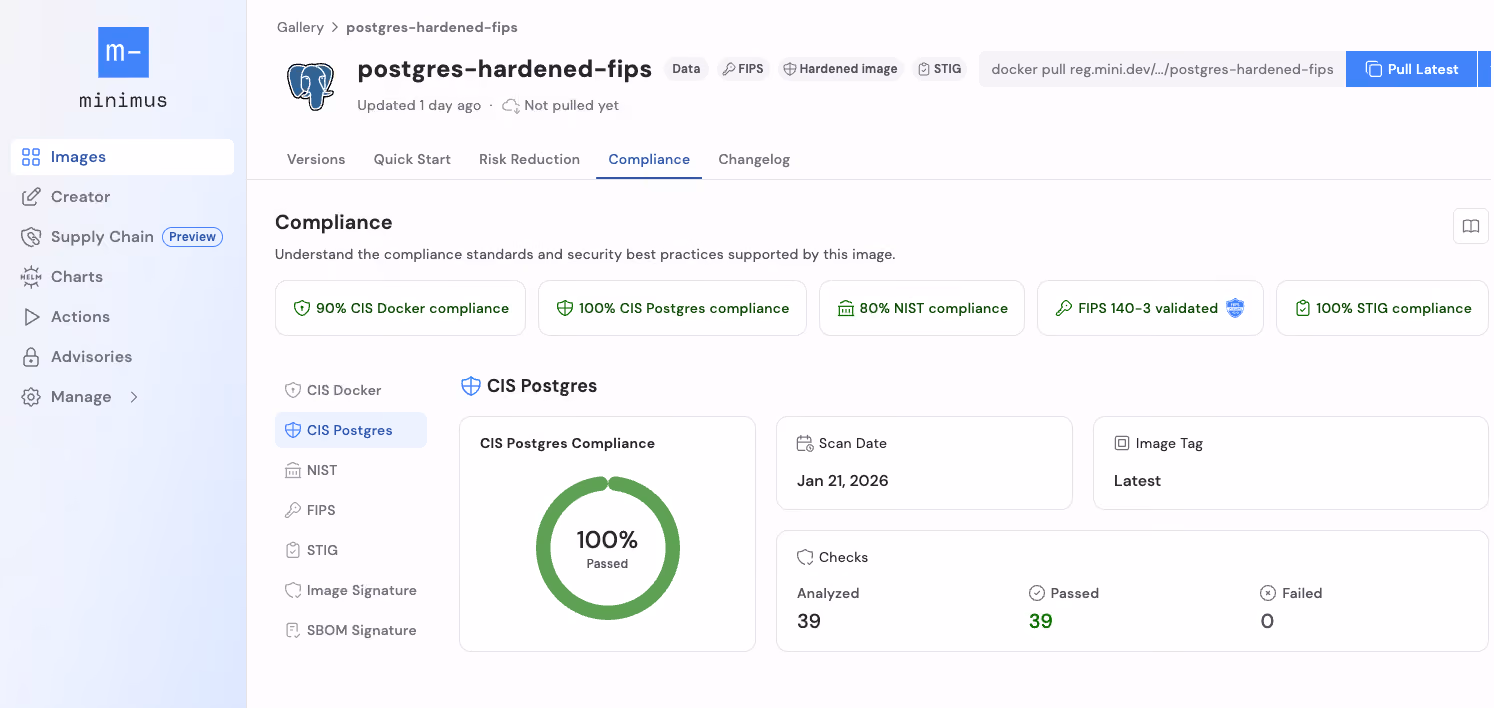Click the FIPS validated certificate badge icon
Screen dimensions: 1494x708
point(1235,308)
